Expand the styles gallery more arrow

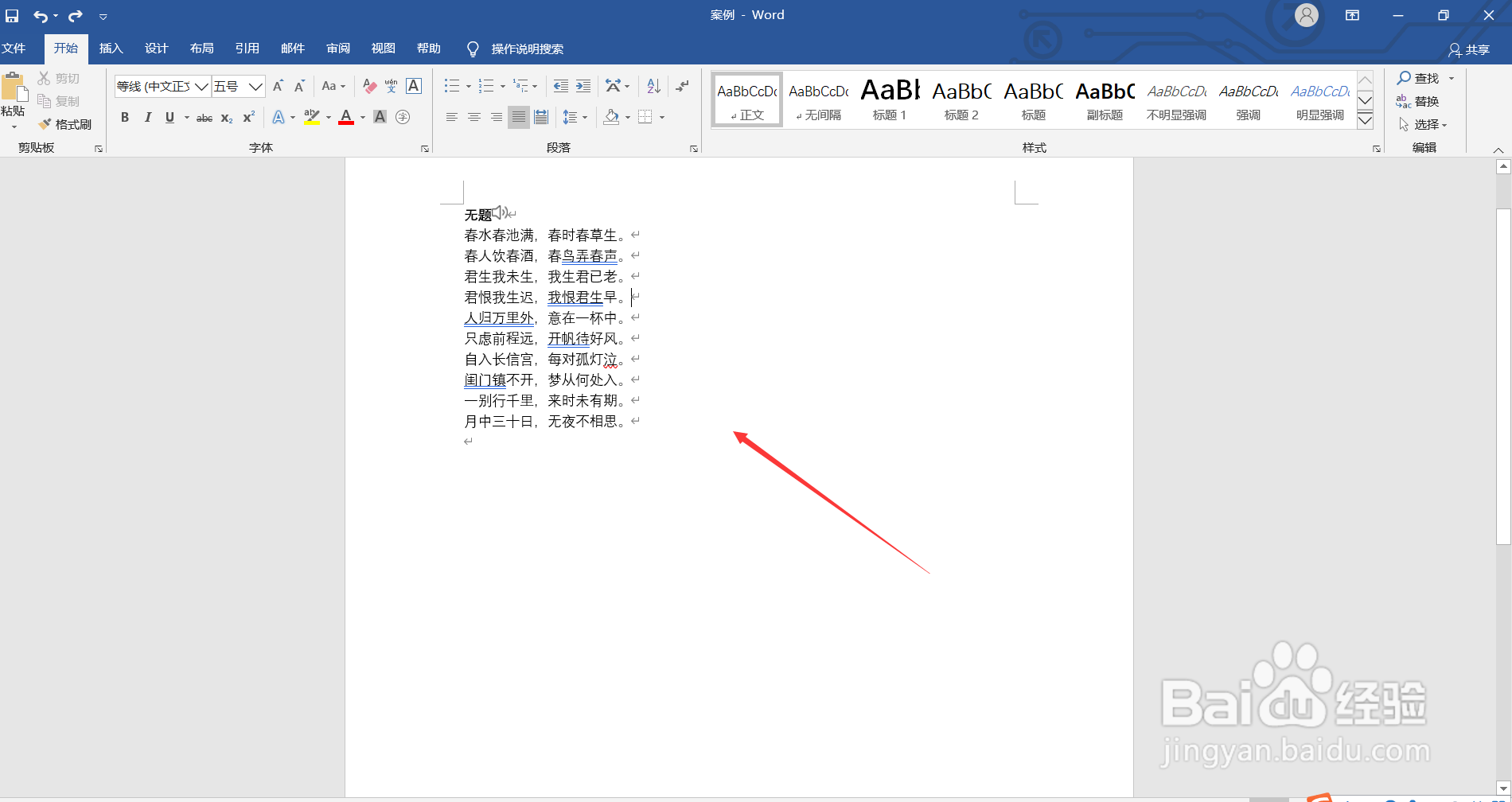pyautogui.click(x=1366, y=119)
